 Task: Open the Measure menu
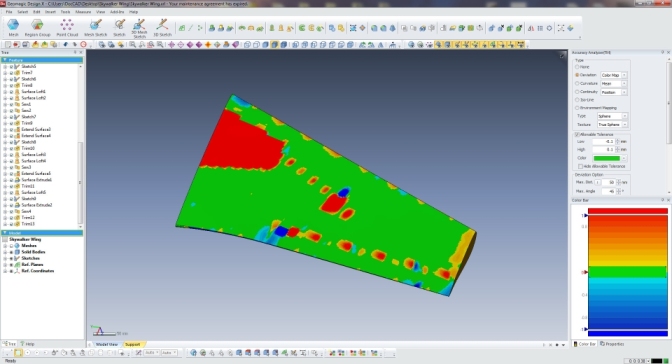83,12
